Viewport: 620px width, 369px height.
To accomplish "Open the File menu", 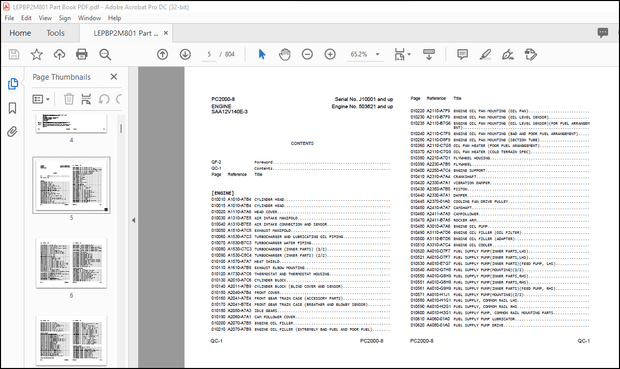I will (x=9, y=18).
